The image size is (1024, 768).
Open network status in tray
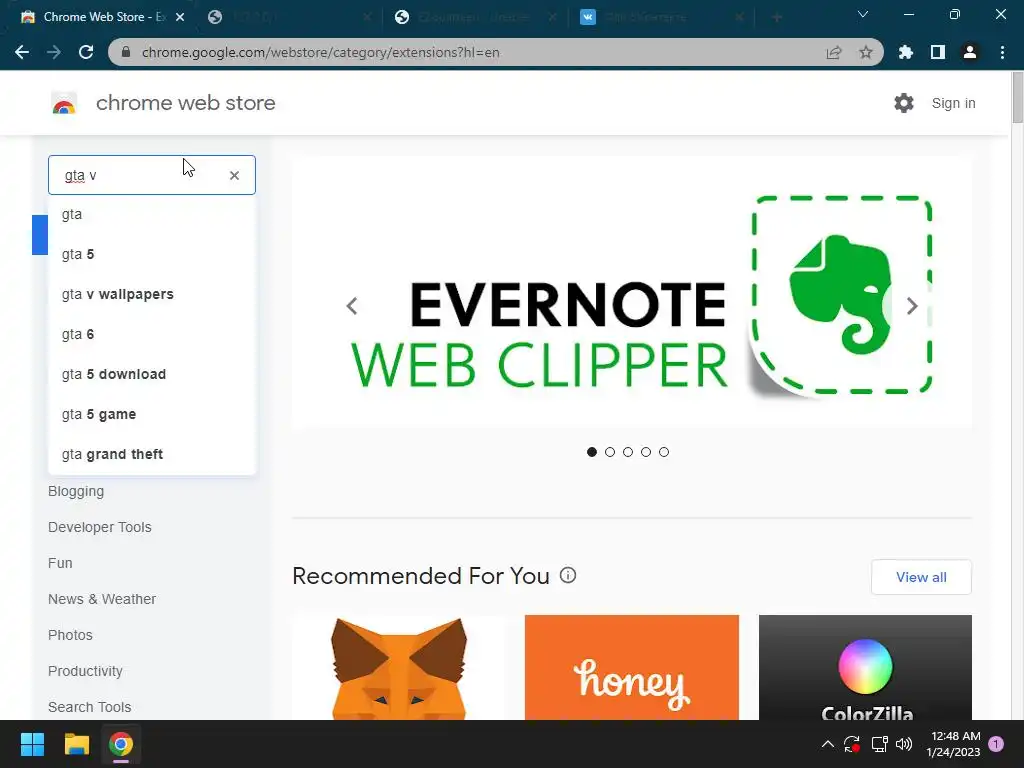[879, 744]
